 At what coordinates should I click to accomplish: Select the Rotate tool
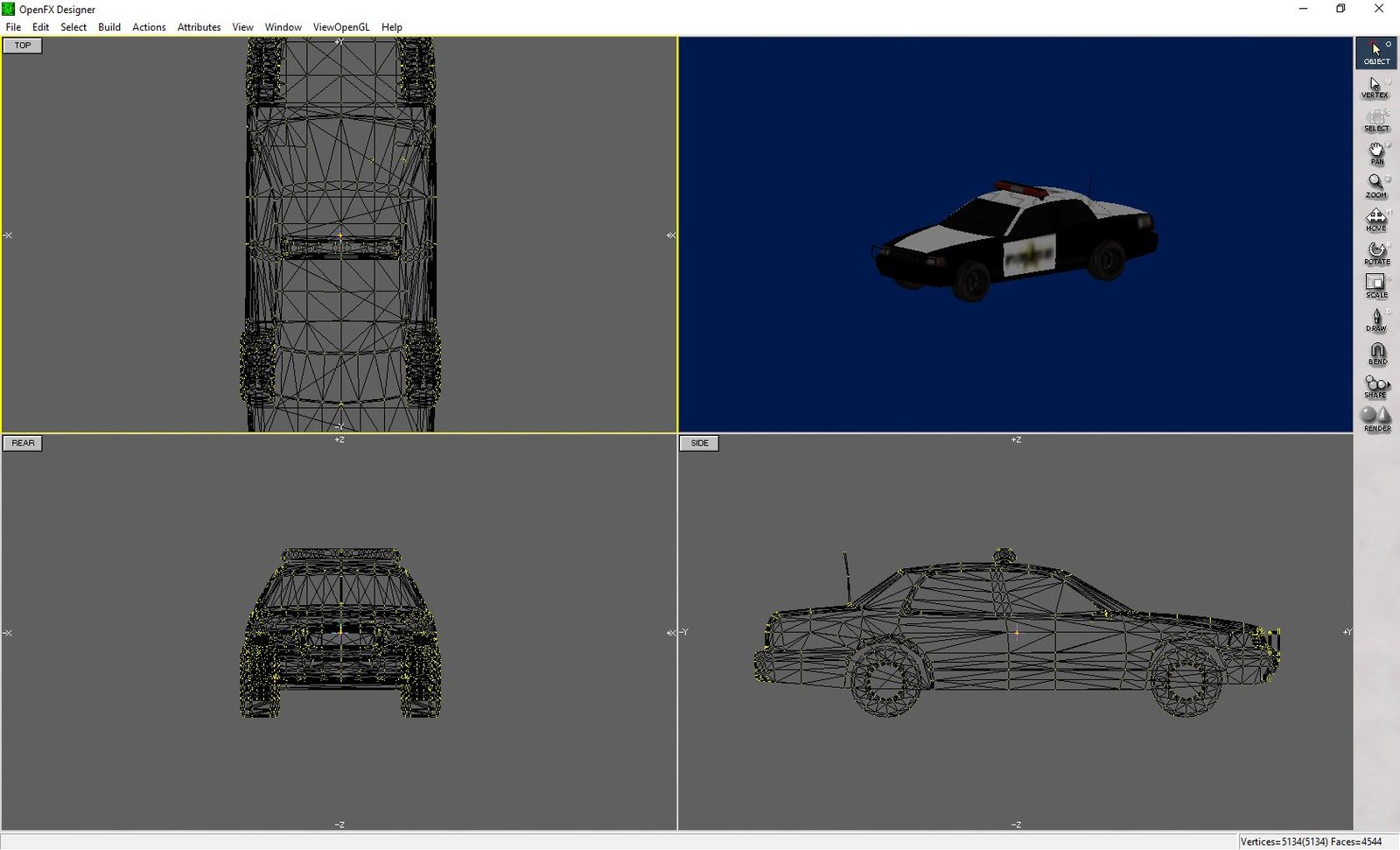coord(1375,253)
